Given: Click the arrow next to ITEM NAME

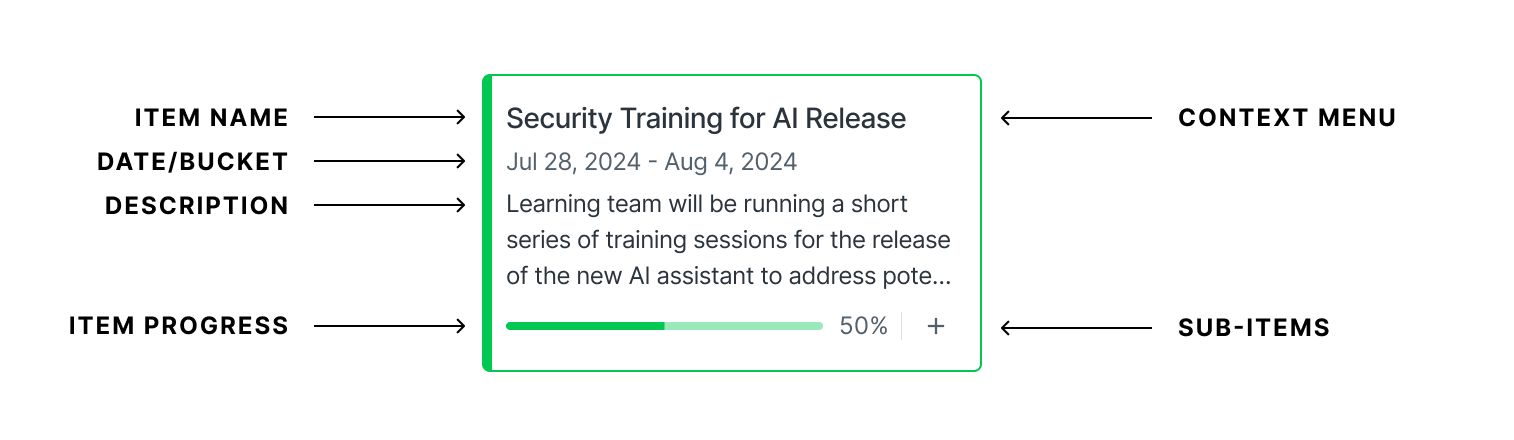Looking at the screenshot, I should point(390,118).
